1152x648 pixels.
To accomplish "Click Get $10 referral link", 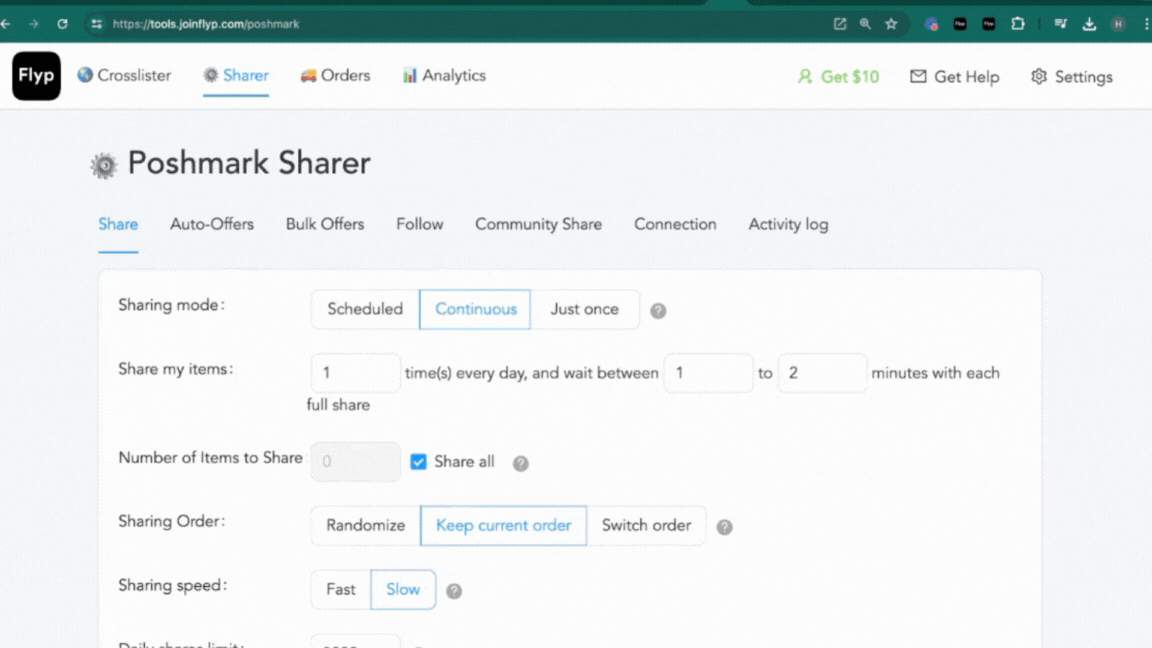I will click(x=838, y=77).
